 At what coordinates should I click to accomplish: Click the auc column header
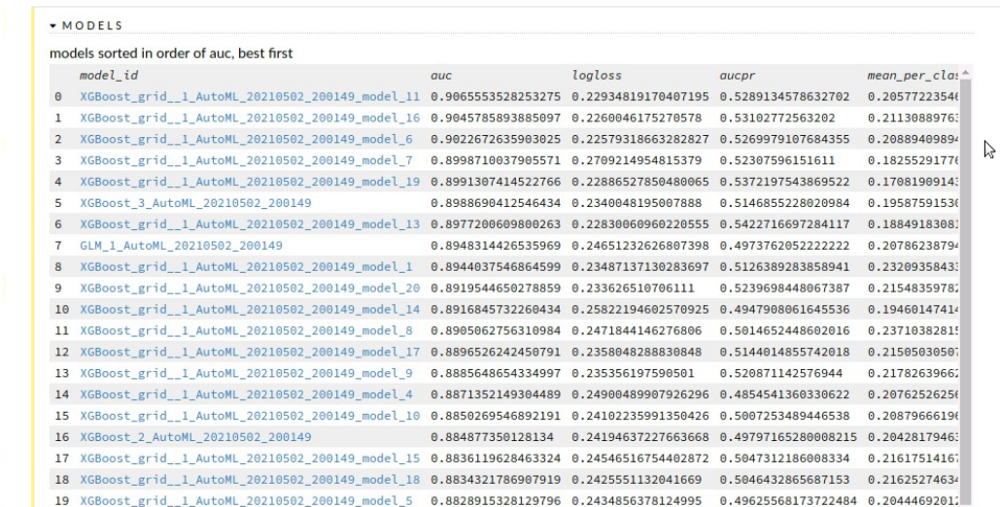point(441,75)
